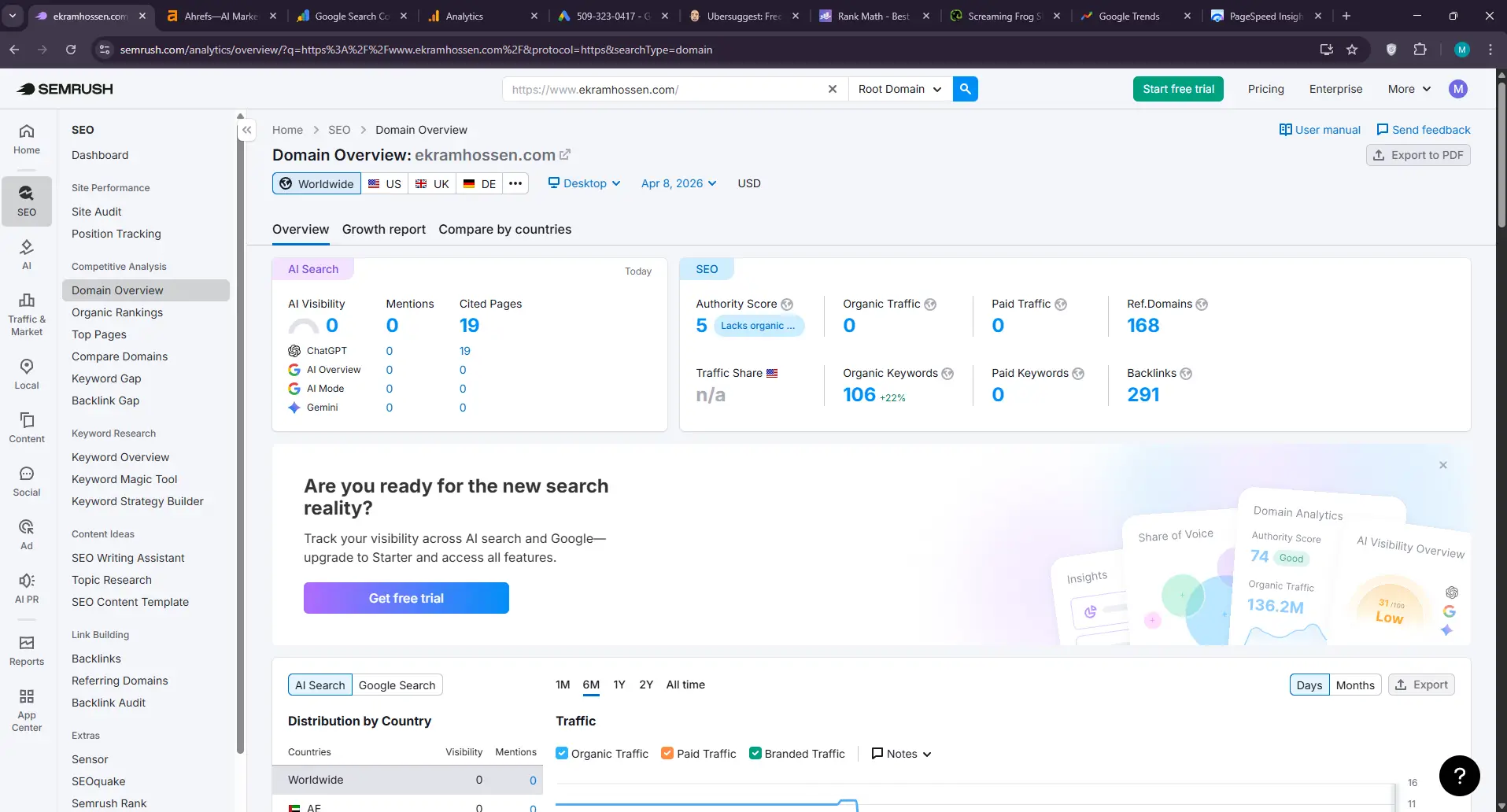This screenshot has width=1507, height=812.
Task: Open the User manual link
Action: [x=1320, y=130]
